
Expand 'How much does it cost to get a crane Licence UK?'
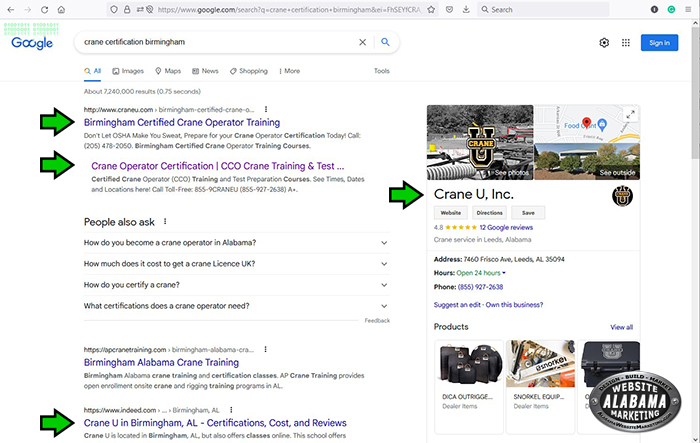[237, 264]
